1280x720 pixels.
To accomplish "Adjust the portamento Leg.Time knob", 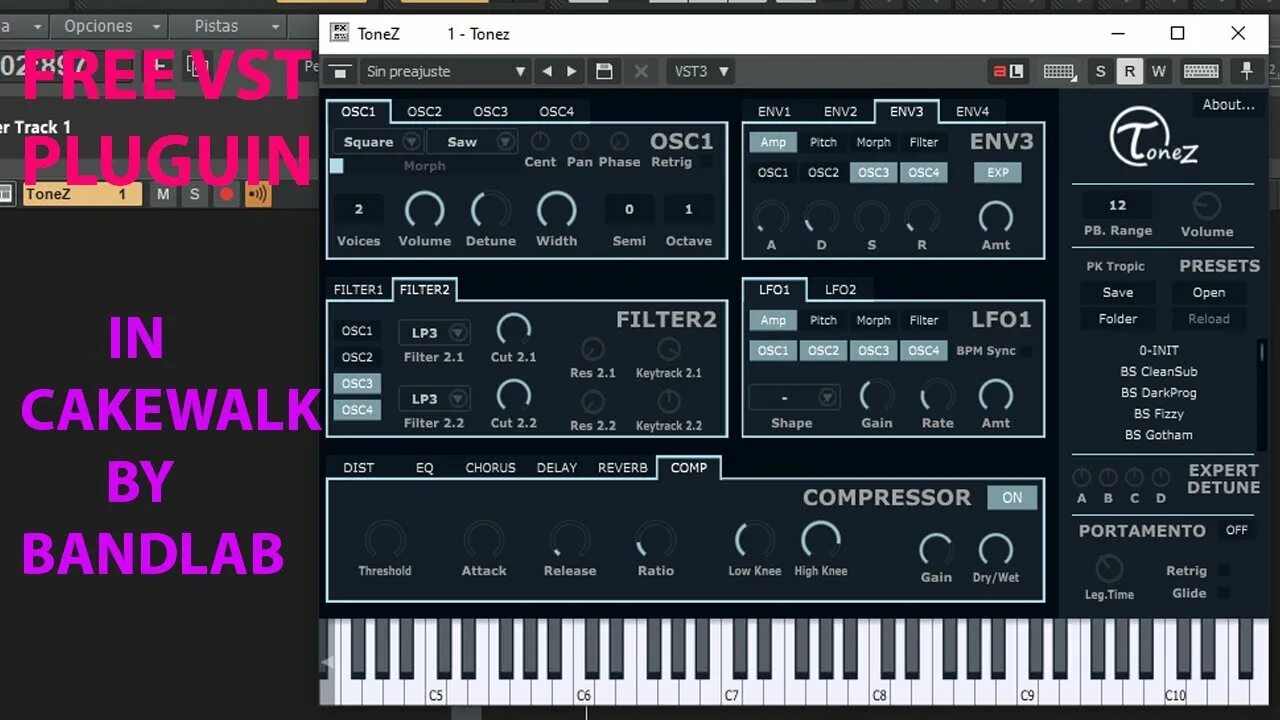I will [x=1109, y=569].
